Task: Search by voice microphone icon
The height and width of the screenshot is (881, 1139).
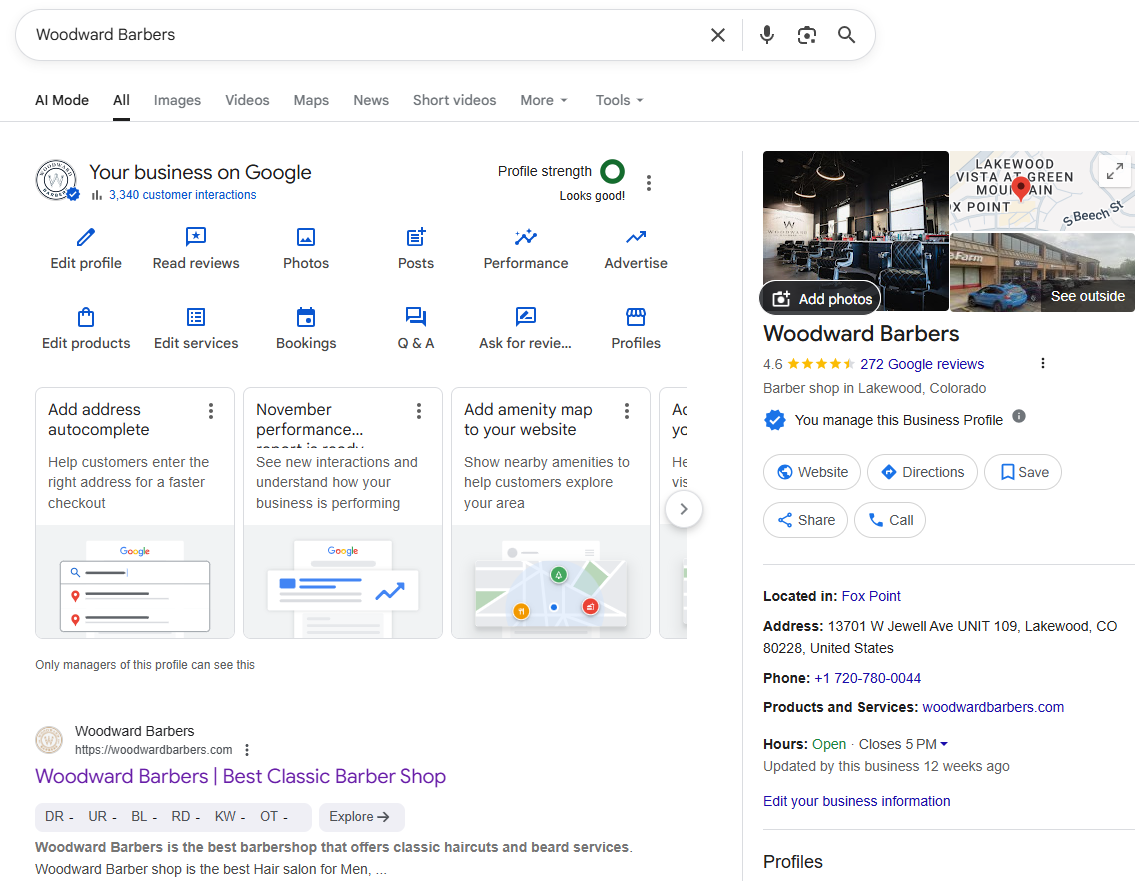Action: (x=767, y=35)
